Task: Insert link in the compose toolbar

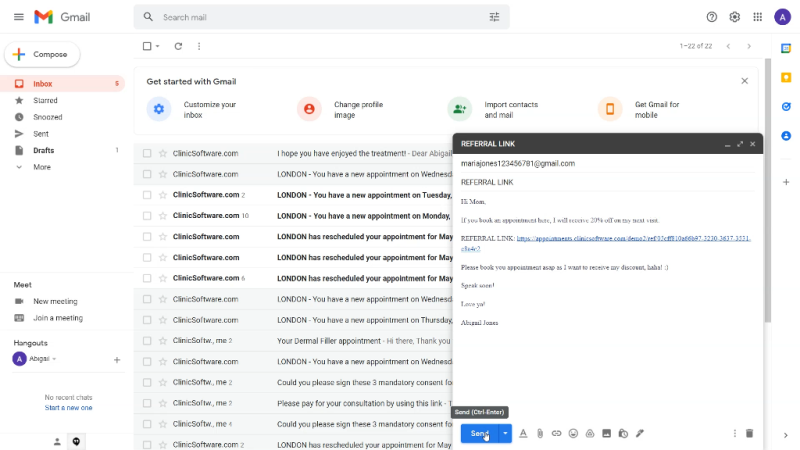Action: (556, 433)
